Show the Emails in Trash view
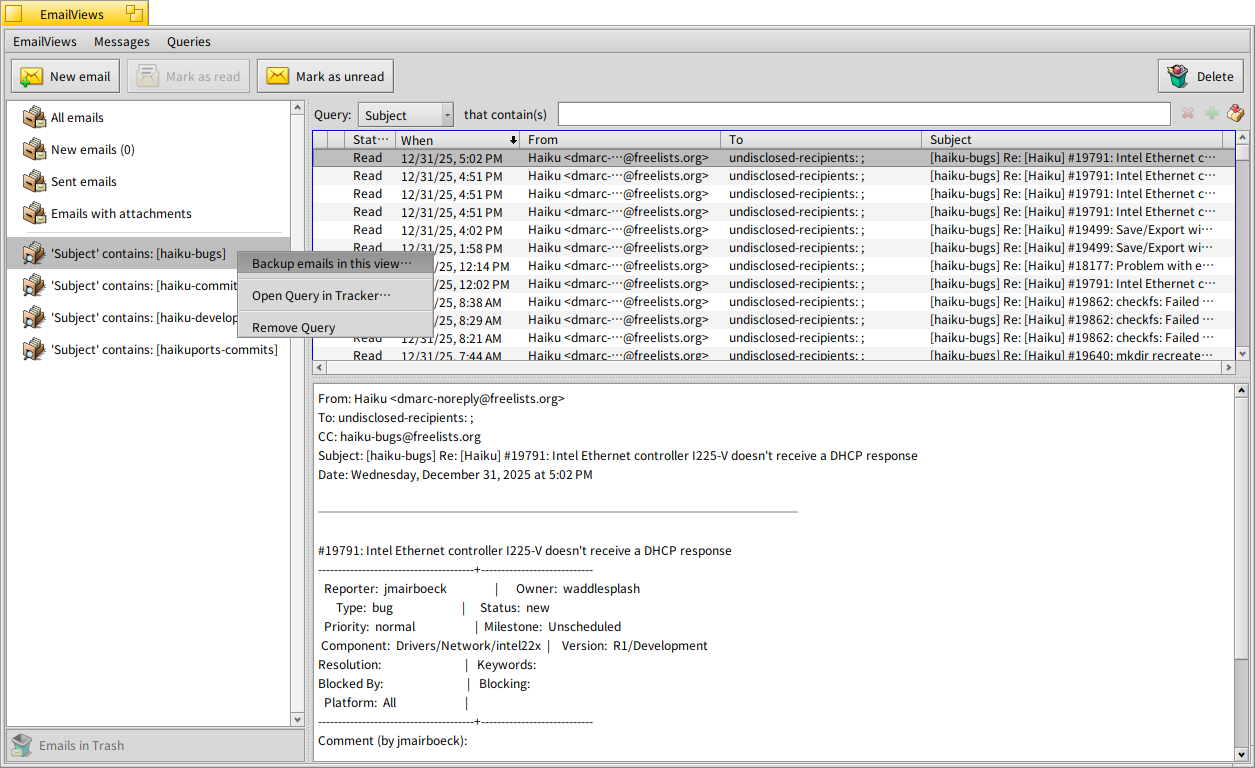Viewport: 1255px width, 768px height. coord(81,746)
